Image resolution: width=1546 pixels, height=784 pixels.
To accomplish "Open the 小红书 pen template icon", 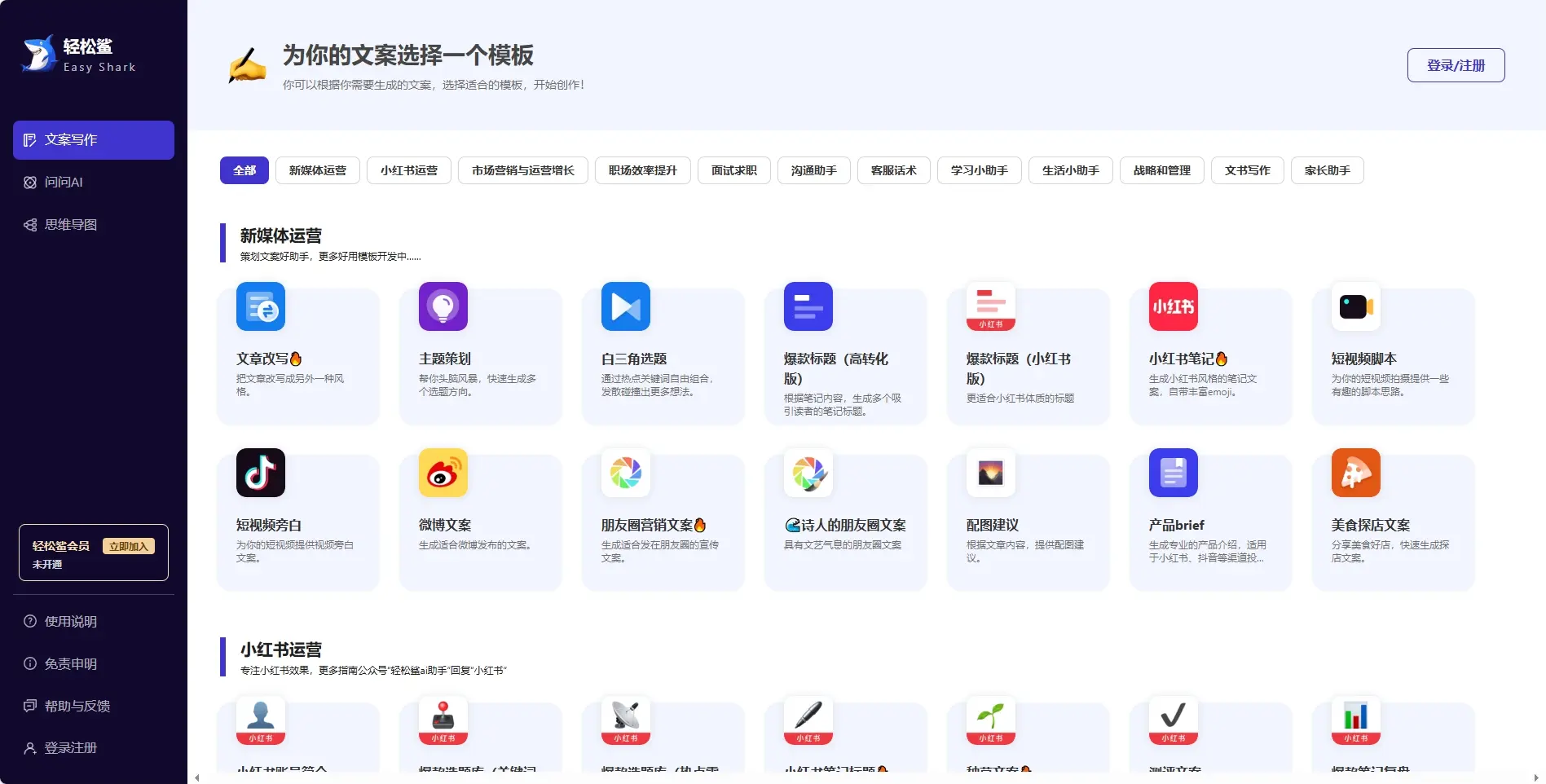I will [808, 720].
